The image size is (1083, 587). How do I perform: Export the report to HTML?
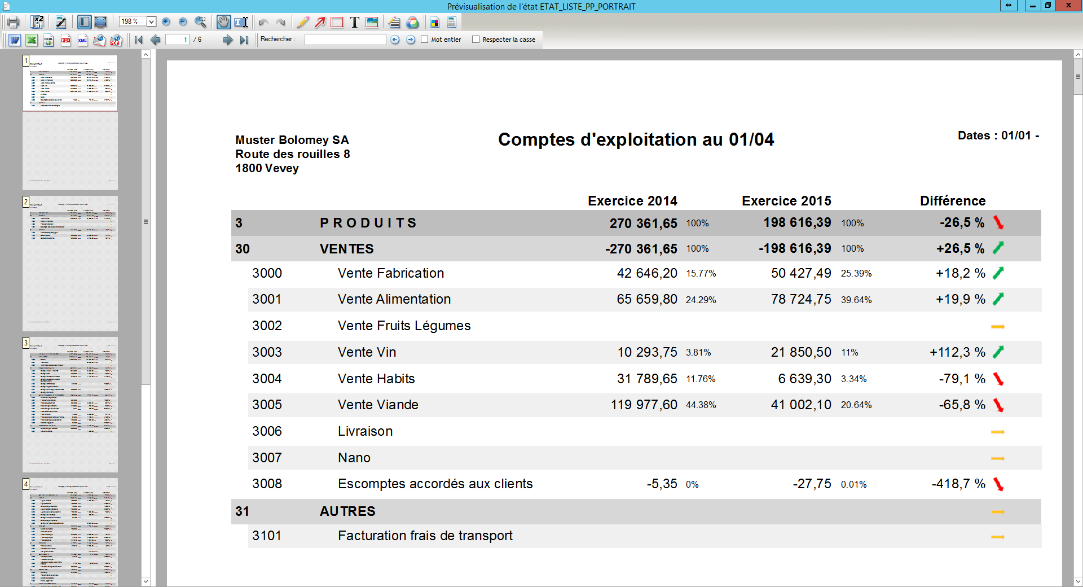(48, 40)
